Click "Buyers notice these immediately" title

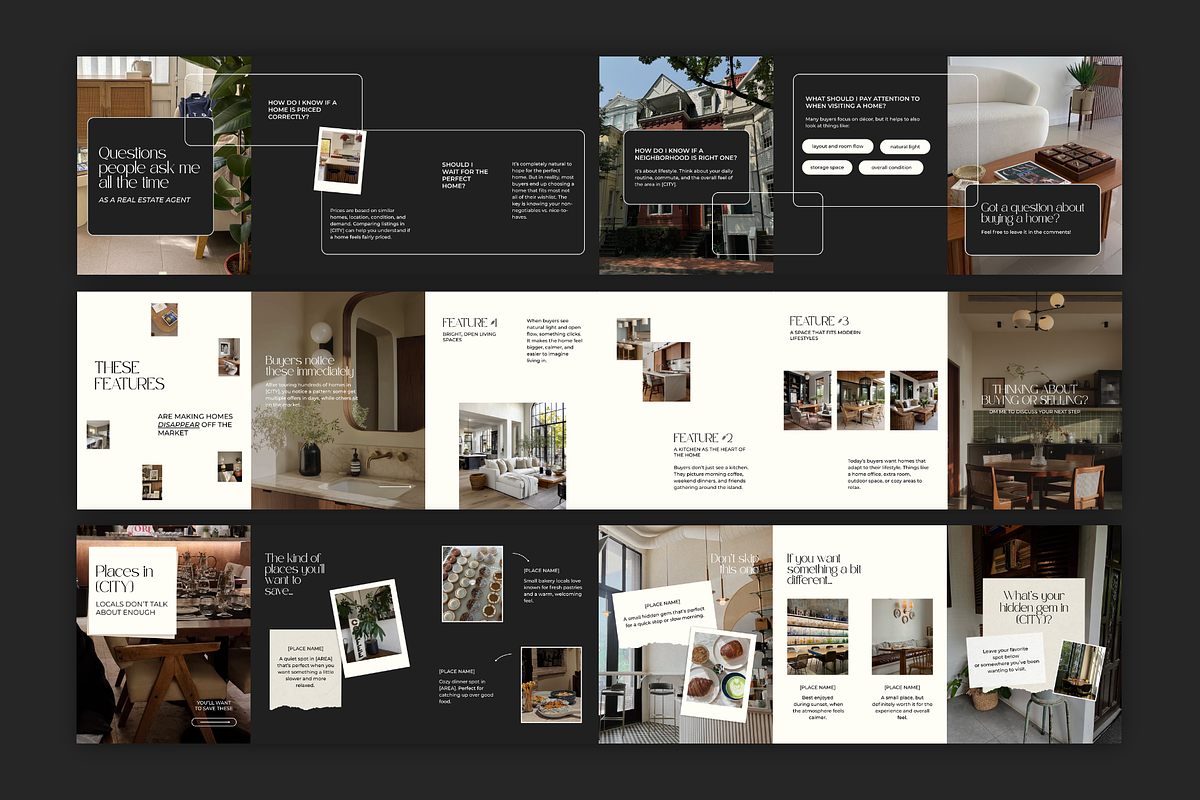coord(309,366)
